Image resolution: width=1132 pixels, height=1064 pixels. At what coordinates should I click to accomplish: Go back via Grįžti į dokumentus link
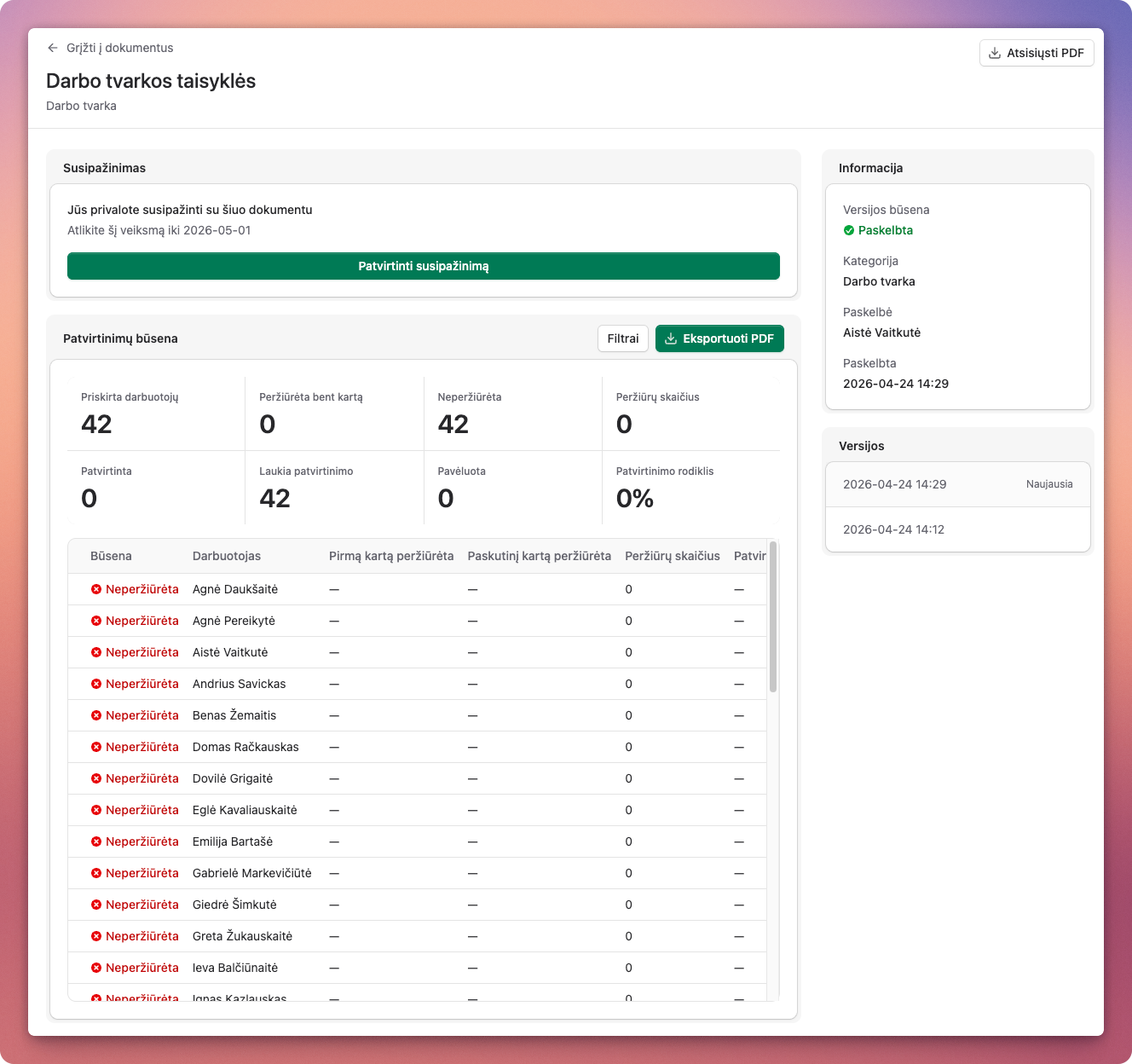click(x=119, y=49)
